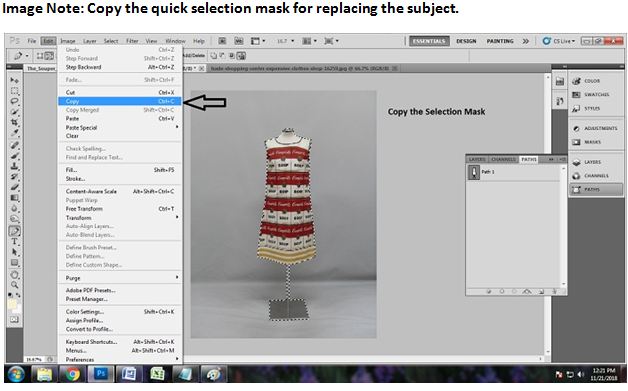The image size is (628, 391).
Task: Select the Hand tool
Action: (x=14, y=275)
